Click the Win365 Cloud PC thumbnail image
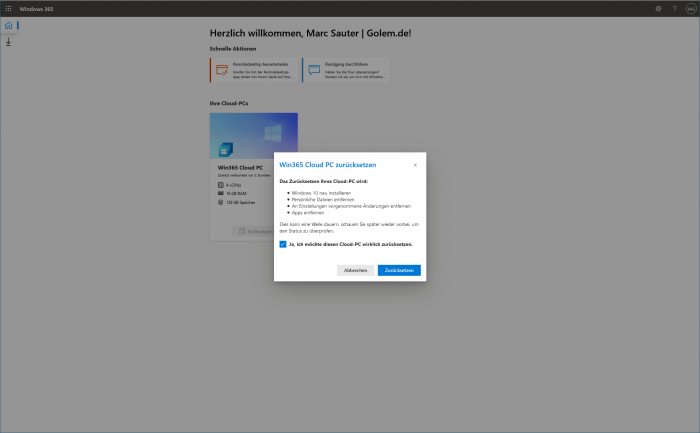Viewport: 700px width, 433px height. 254,136
